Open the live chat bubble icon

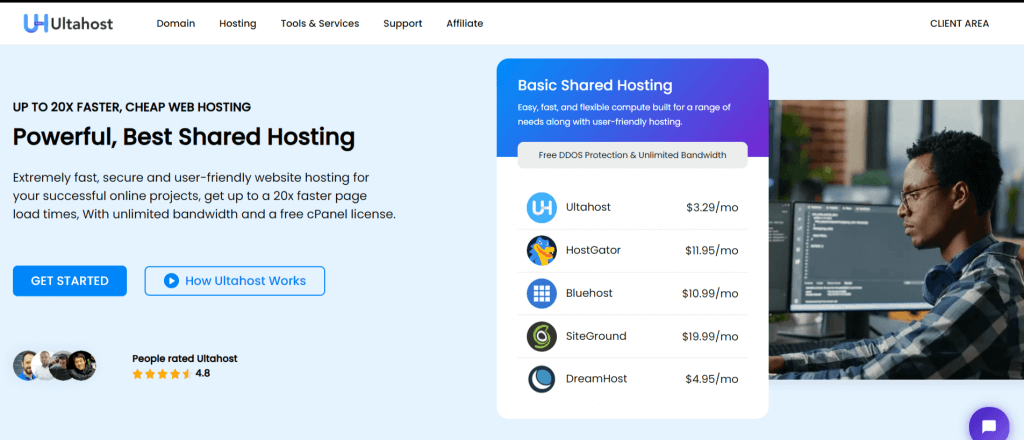[x=989, y=426]
